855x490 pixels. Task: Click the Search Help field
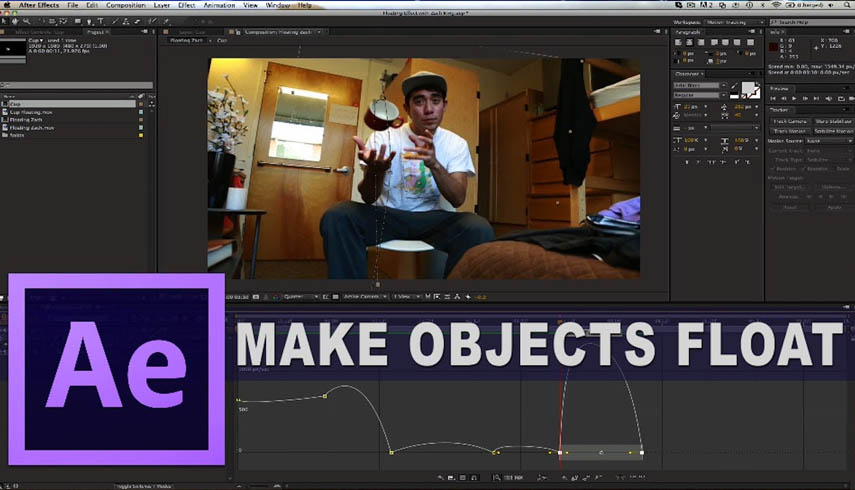pos(812,20)
